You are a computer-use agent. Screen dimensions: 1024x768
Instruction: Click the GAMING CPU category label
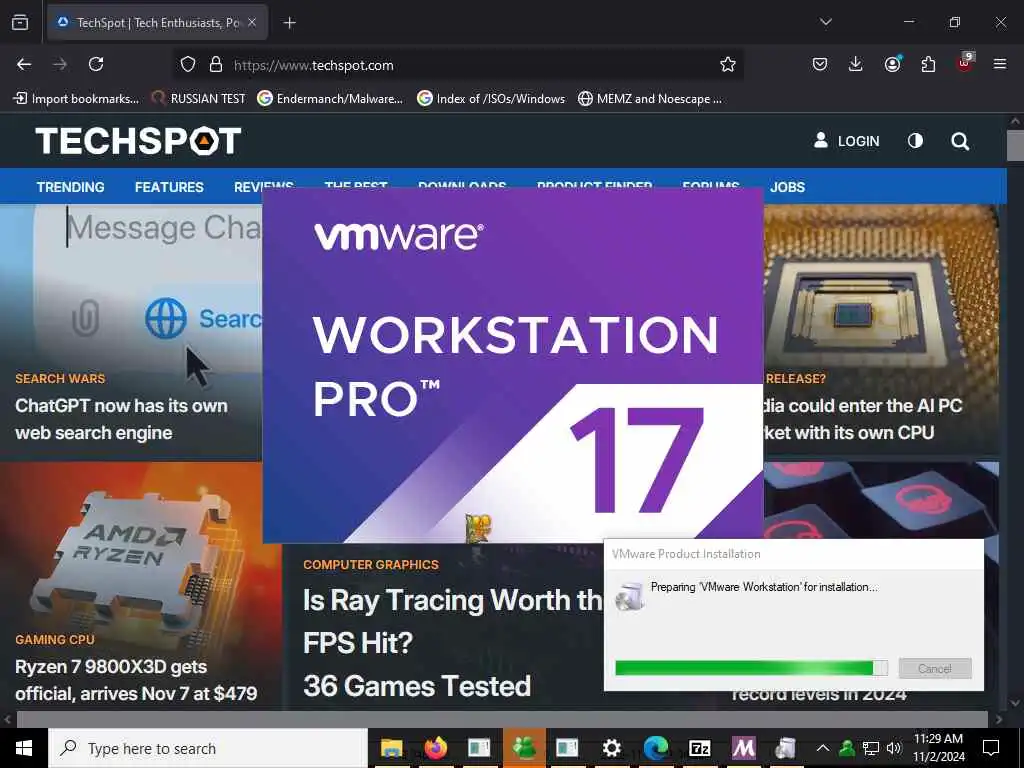[x=55, y=640]
